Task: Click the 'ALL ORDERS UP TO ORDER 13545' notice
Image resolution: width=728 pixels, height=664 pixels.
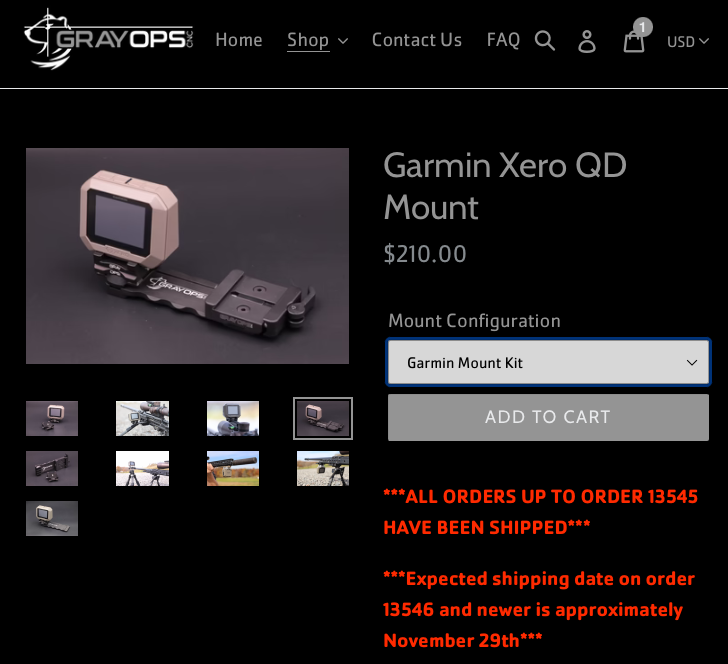Action: point(540,512)
